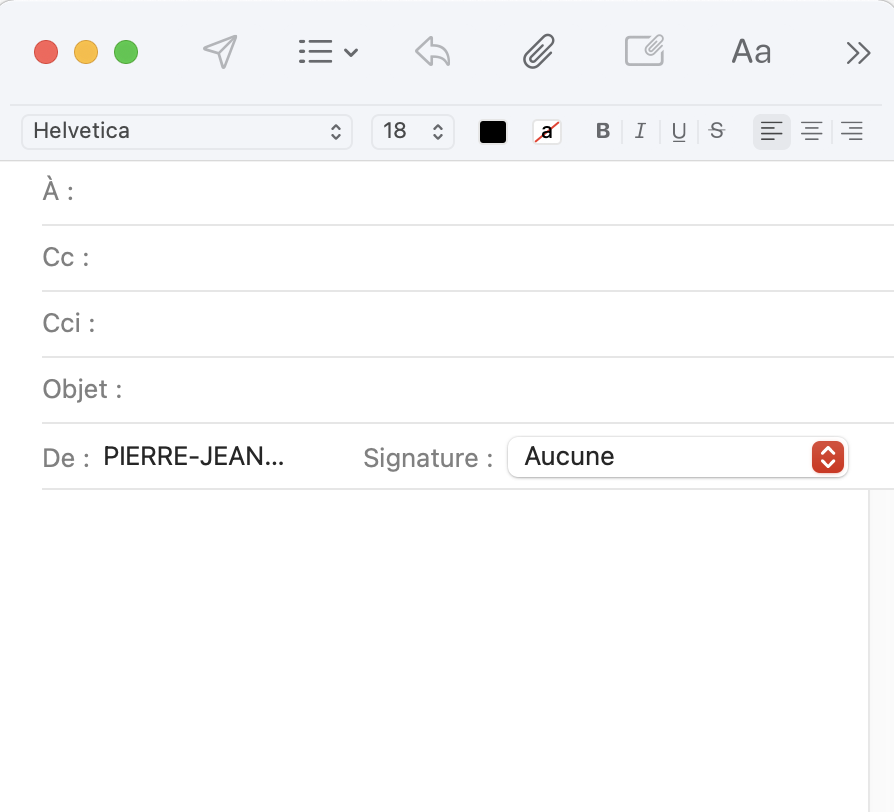This screenshot has width=894, height=812.
Task: Click the markup annotation icon
Action: coord(645,51)
